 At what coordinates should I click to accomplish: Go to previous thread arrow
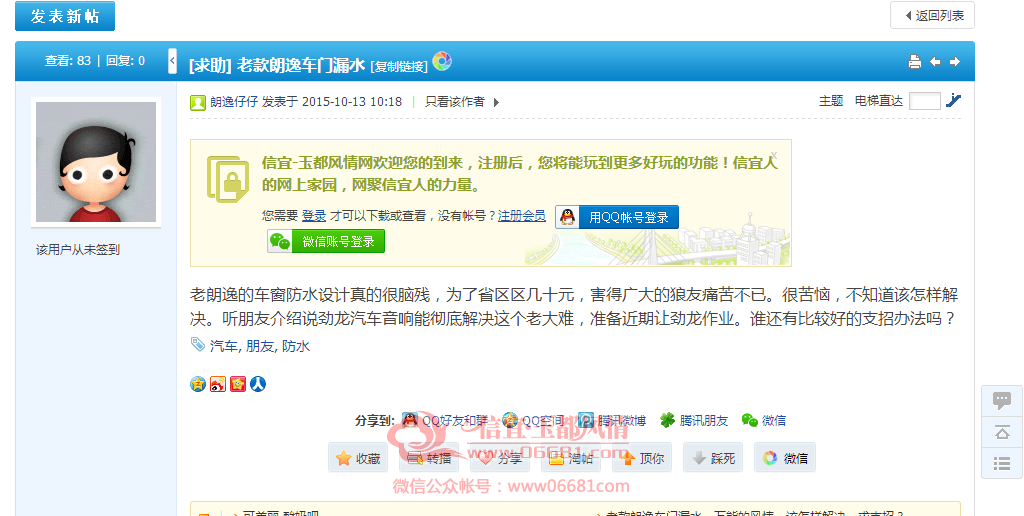click(x=935, y=61)
